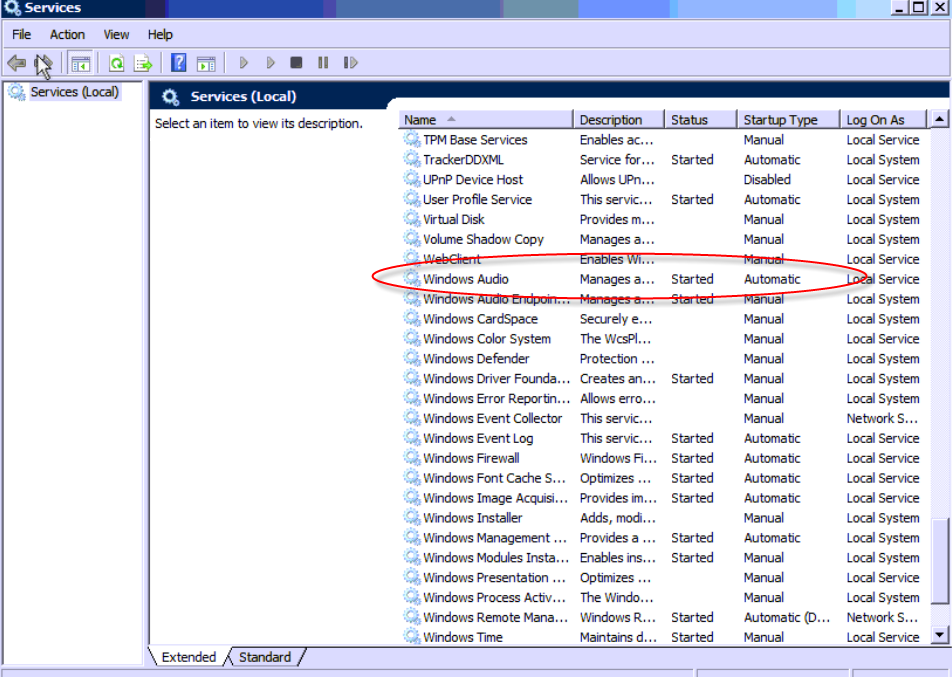Sort by the Description column header
This screenshot has height=677, width=952.
point(619,120)
